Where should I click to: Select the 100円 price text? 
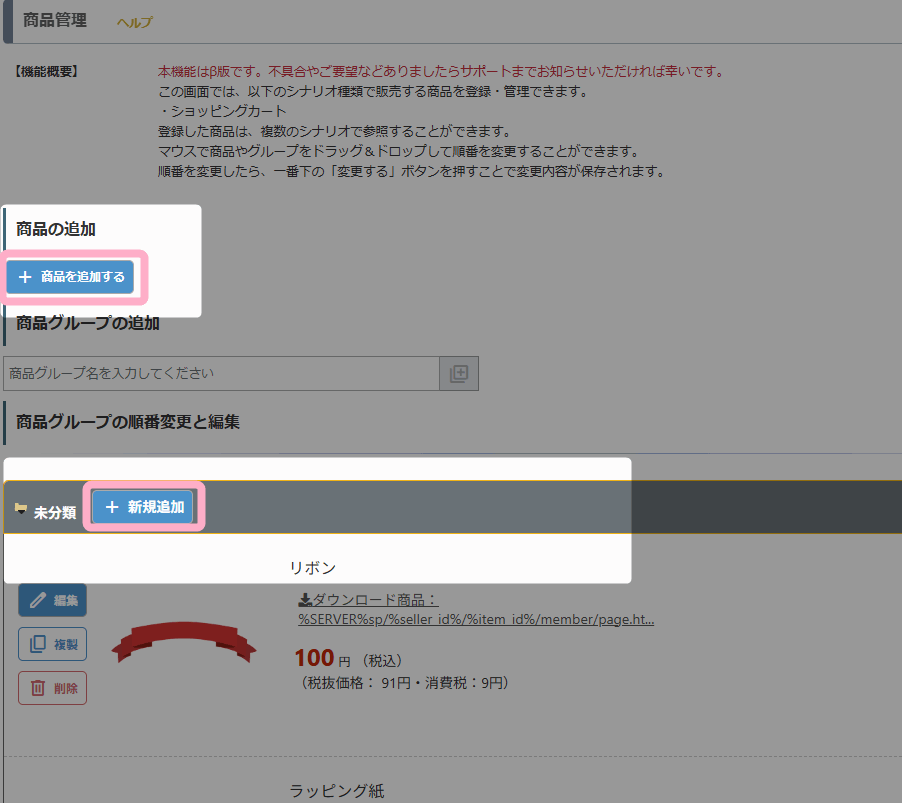pyautogui.click(x=322, y=658)
